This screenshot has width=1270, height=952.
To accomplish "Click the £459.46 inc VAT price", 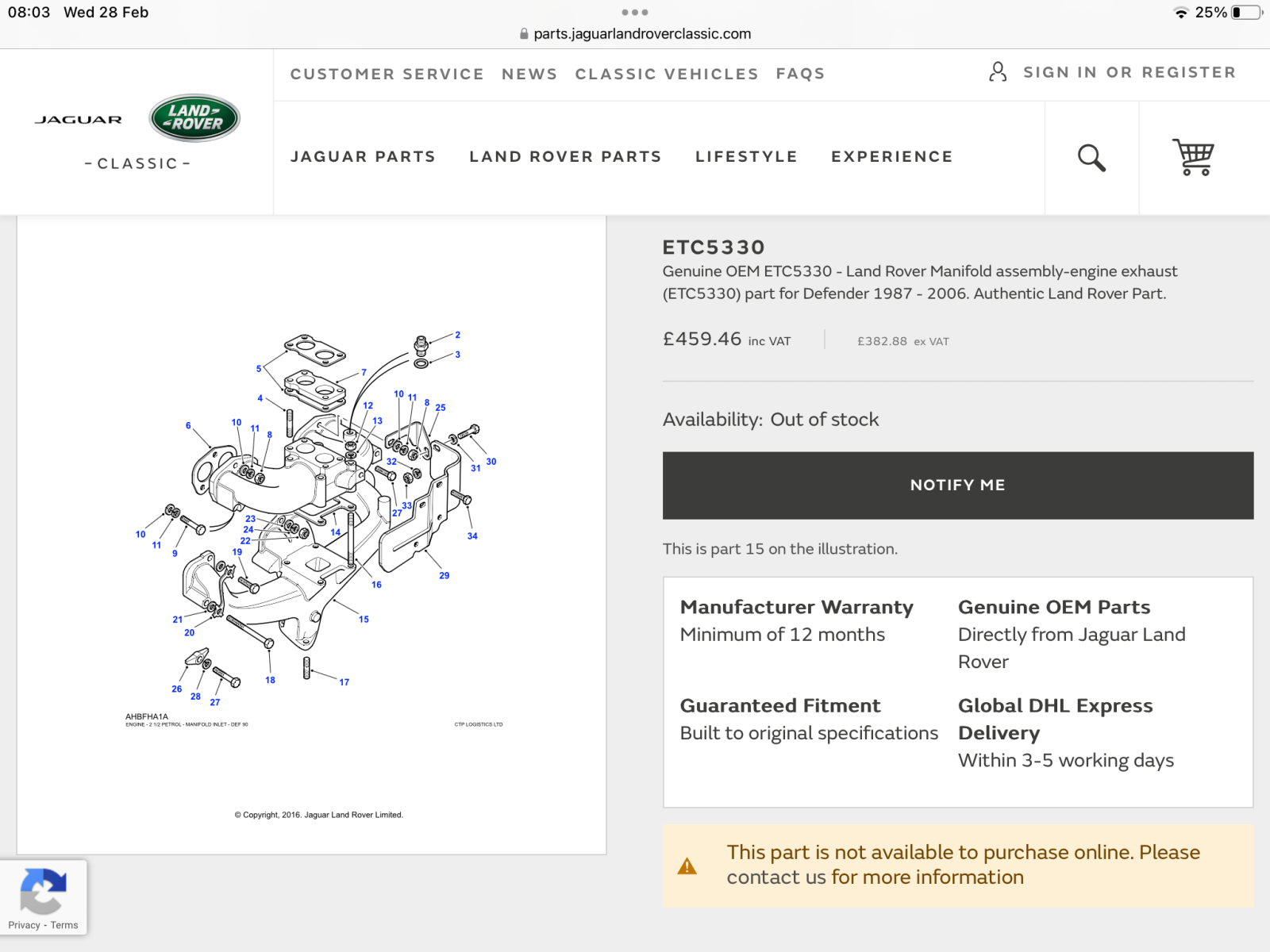I will coord(727,340).
